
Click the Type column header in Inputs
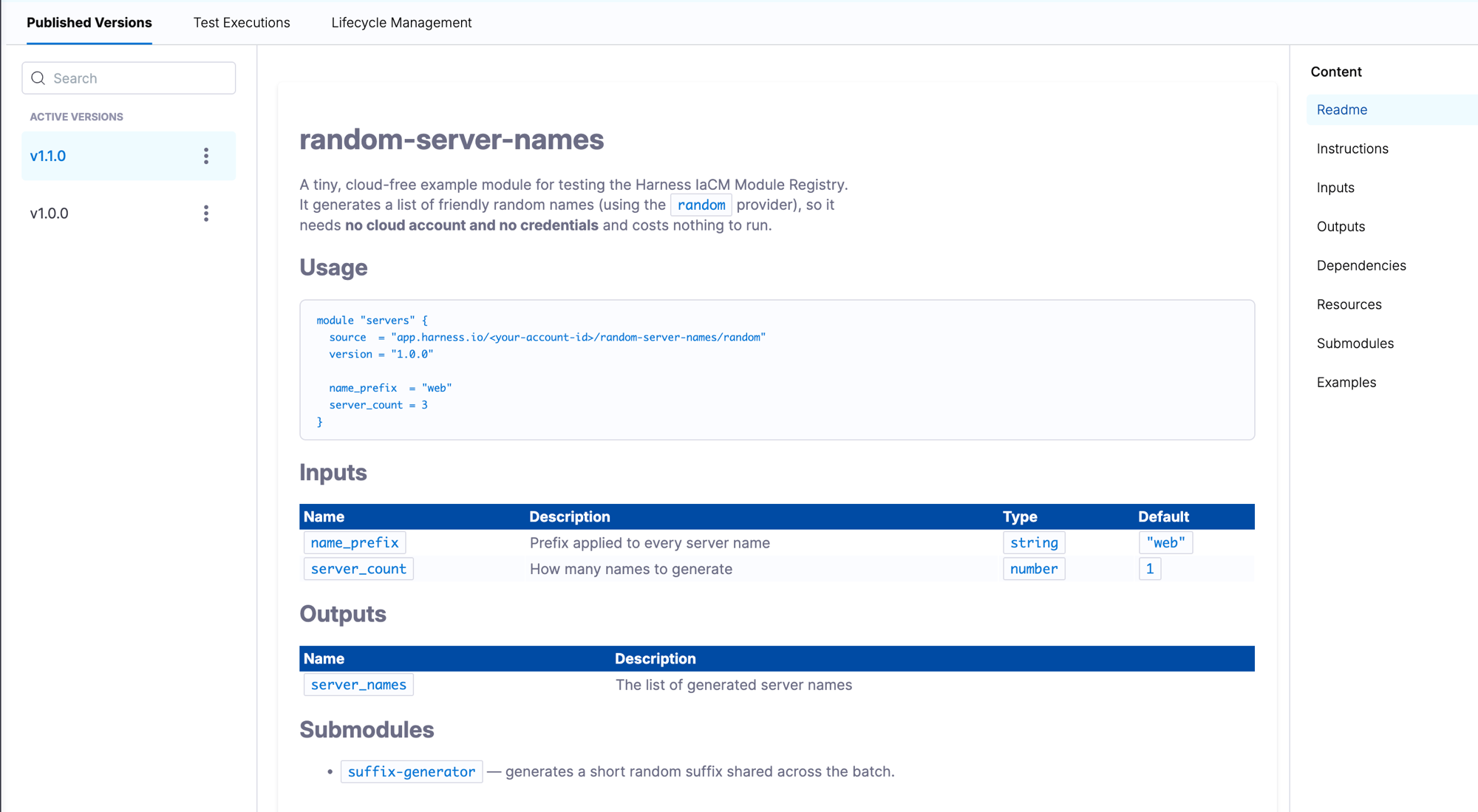tap(1020, 516)
